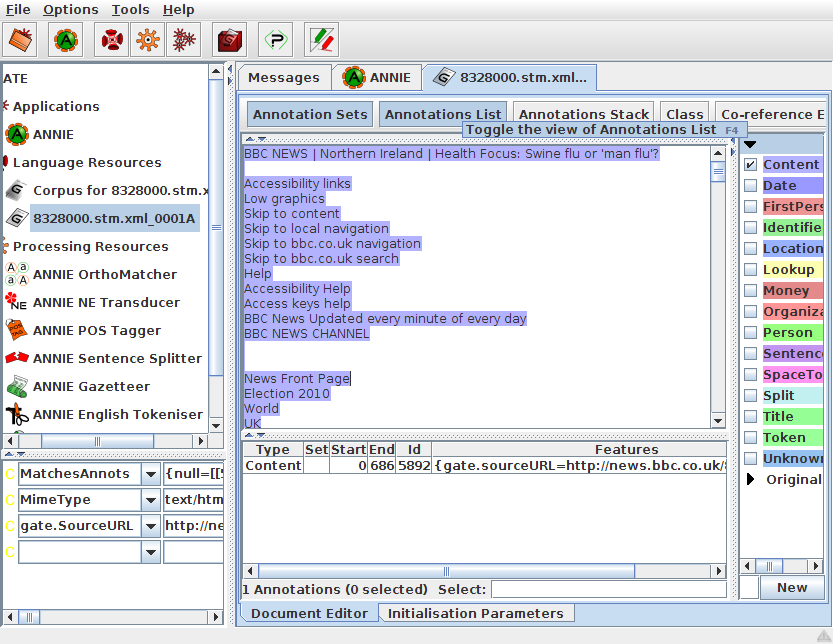833x644 pixels.
Task: Enable the FirstPerson annotation checkbox
Action: click(750, 207)
